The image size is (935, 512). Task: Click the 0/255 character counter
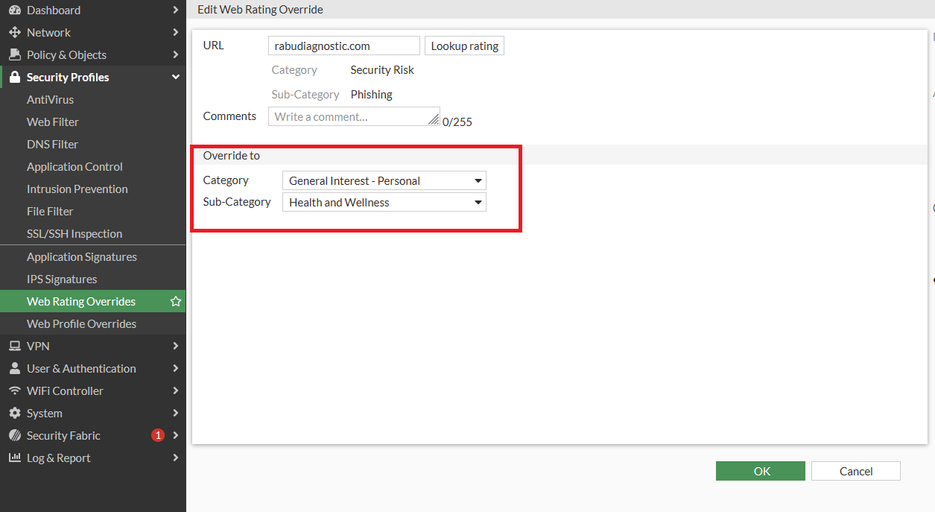457,122
